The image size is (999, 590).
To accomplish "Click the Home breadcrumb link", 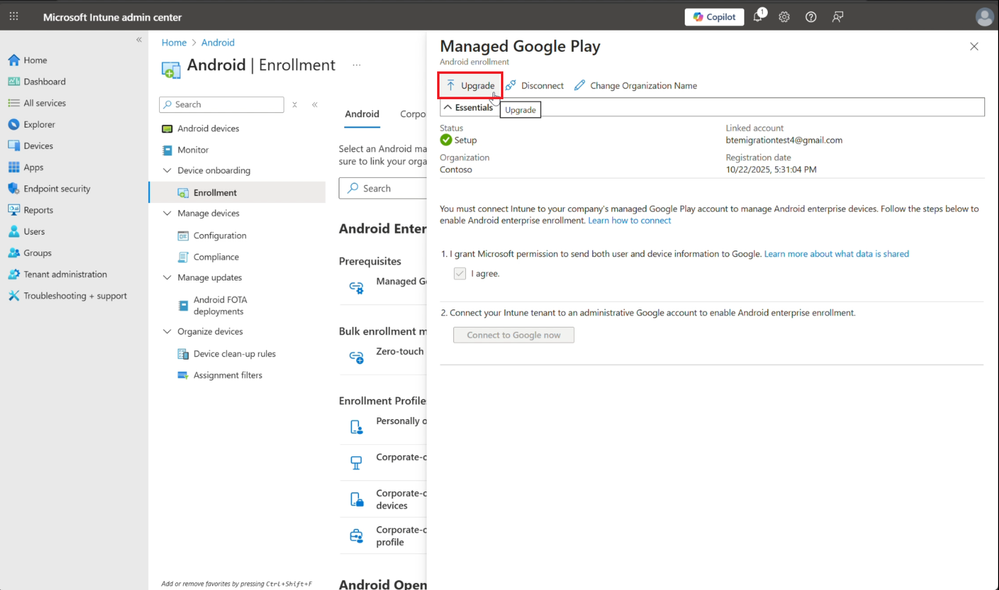I will click(174, 42).
